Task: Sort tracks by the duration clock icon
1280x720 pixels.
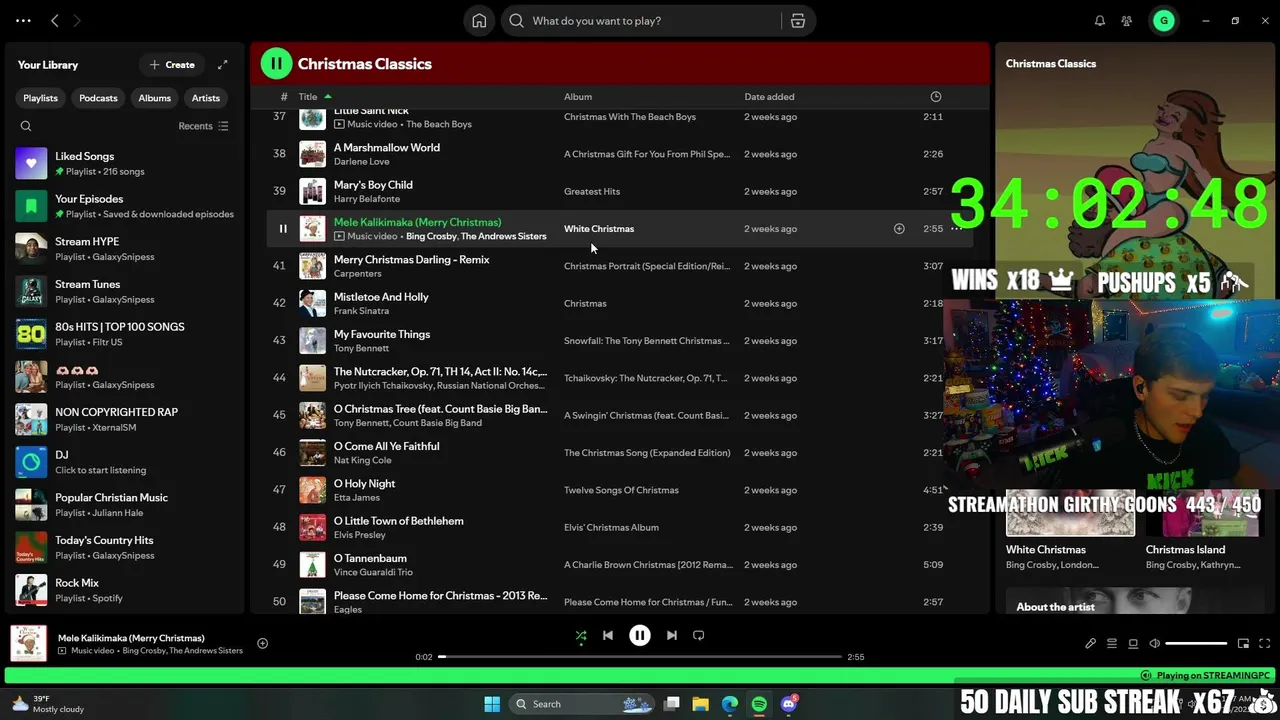Action: [x=936, y=97]
